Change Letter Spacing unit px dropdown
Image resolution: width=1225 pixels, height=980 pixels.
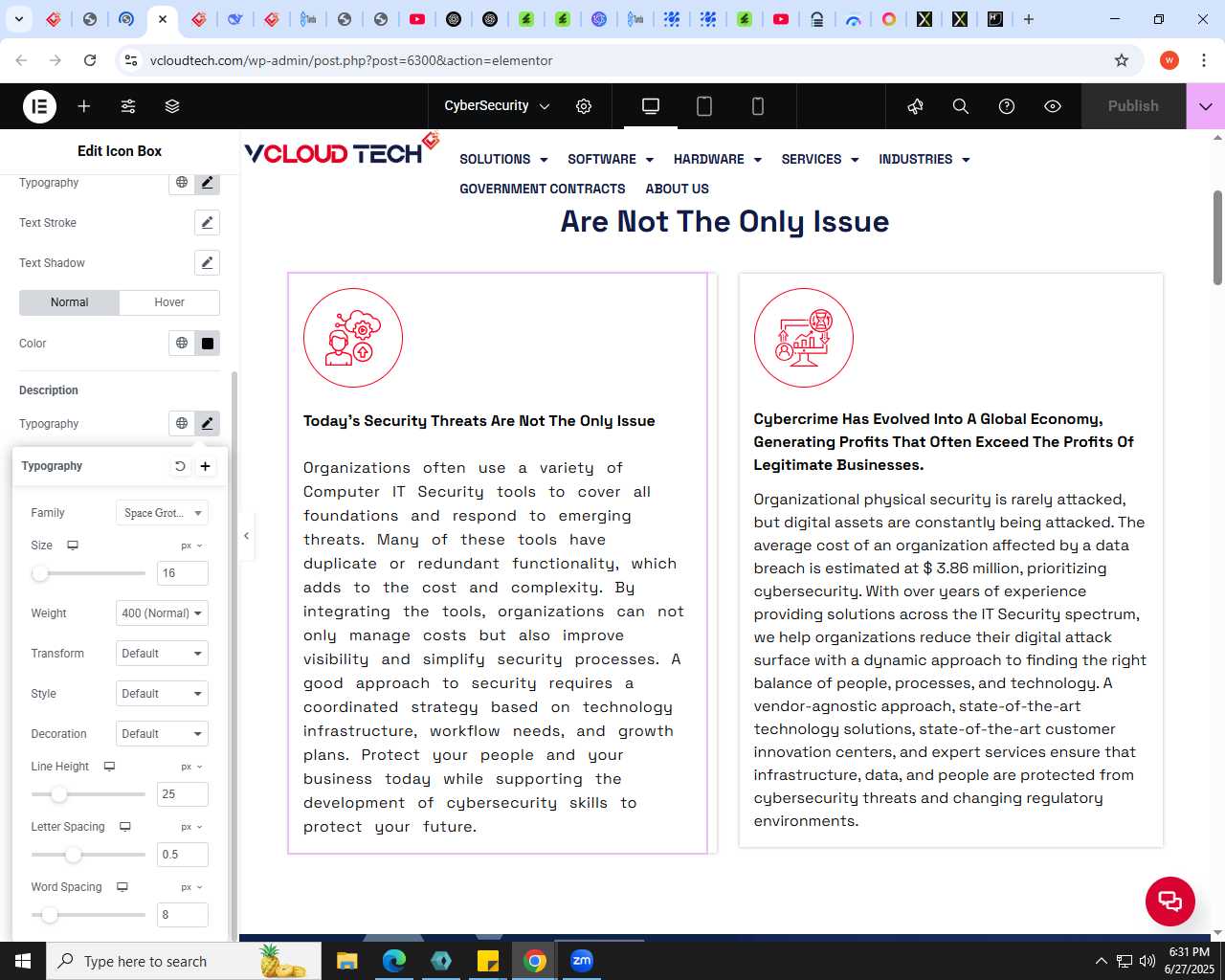[191, 827]
